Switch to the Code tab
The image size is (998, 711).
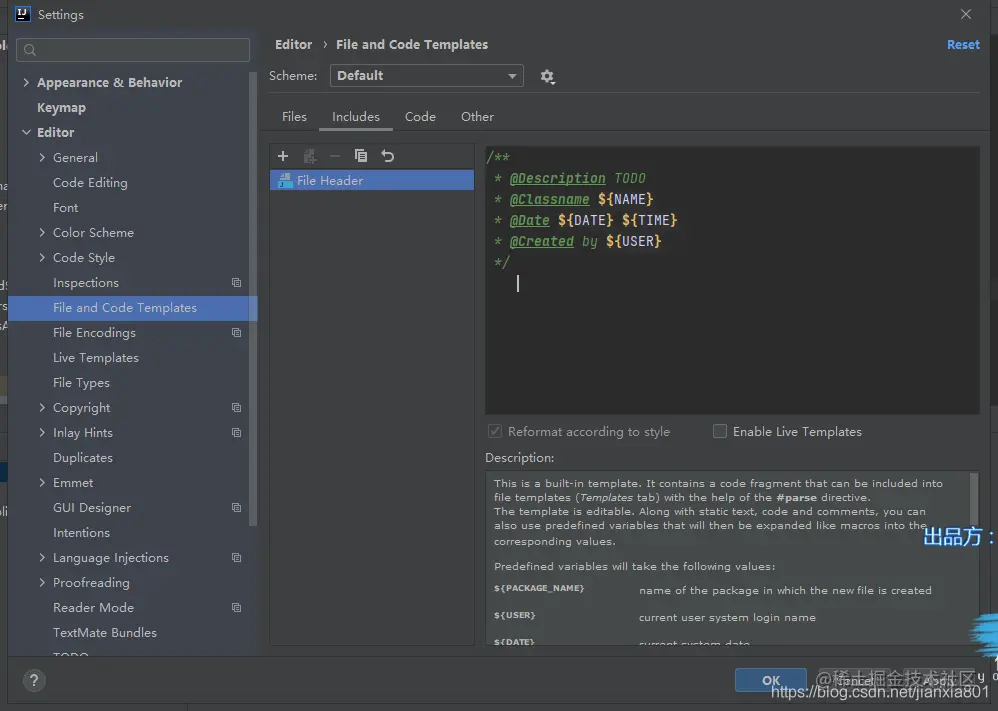[420, 116]
